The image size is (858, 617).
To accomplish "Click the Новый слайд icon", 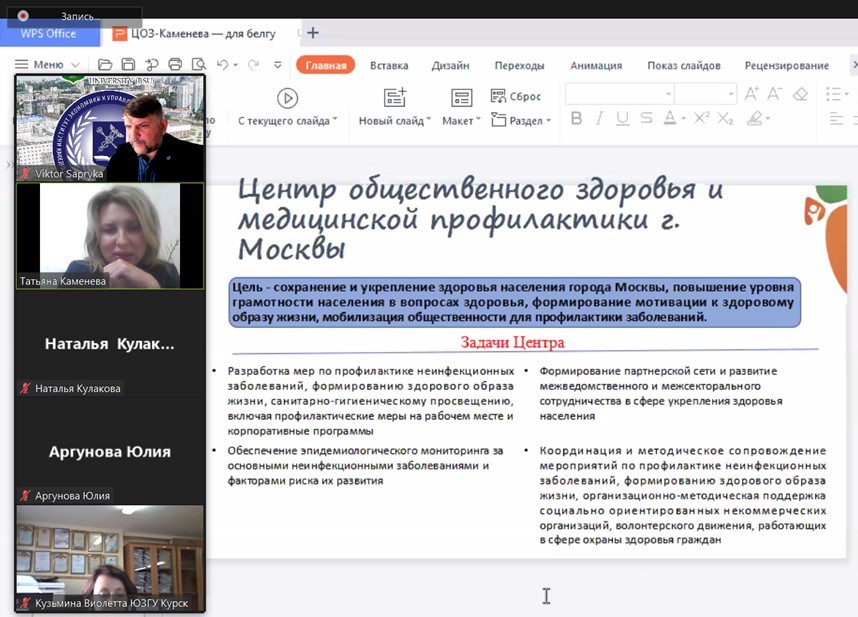I will [x=395, y=98].
